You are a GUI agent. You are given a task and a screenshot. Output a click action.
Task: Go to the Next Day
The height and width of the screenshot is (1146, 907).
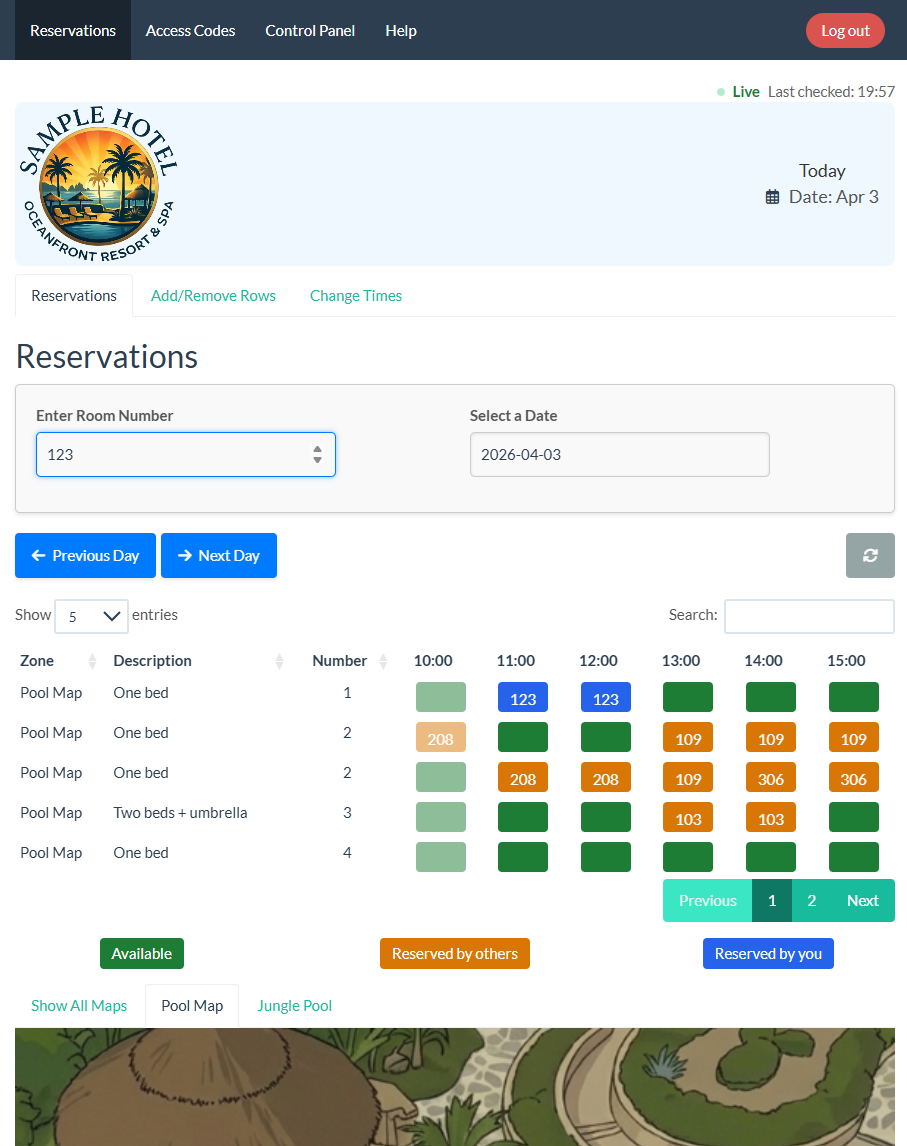(x=218, y=555)
